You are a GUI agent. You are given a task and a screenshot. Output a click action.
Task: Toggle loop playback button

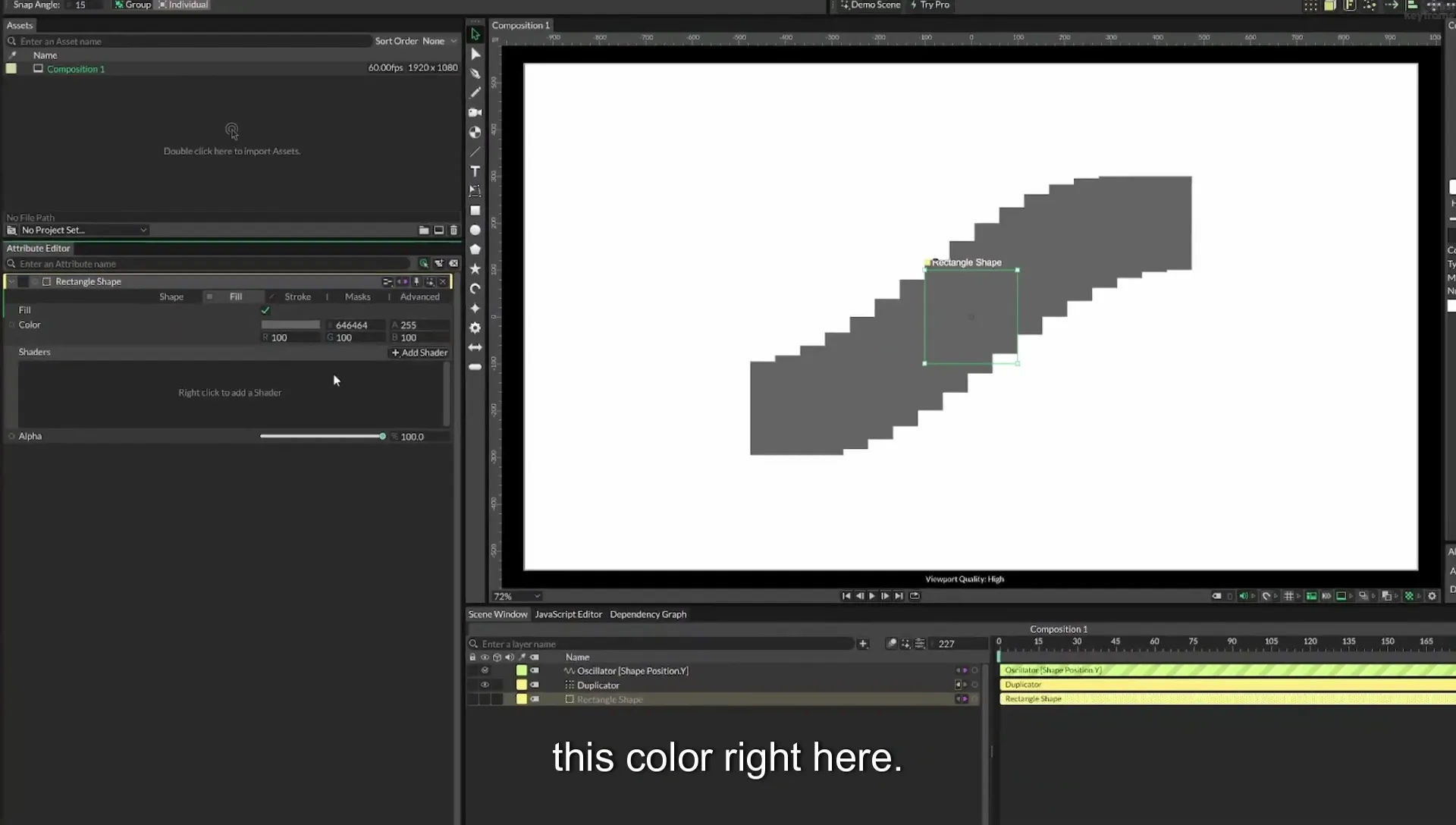click(915, 596)
